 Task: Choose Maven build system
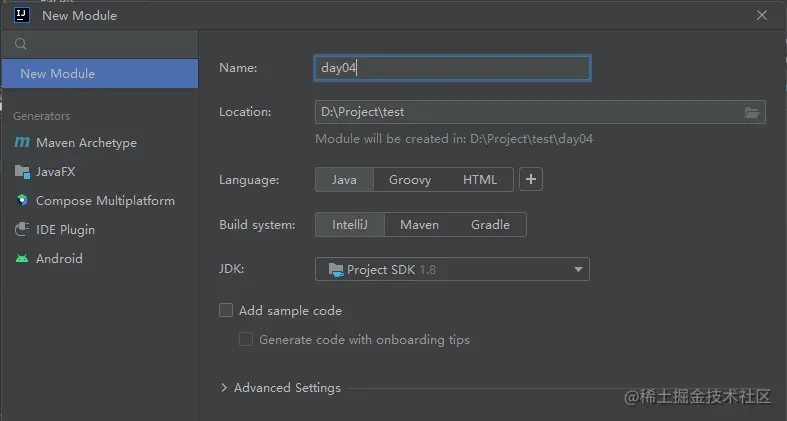point(420,224)
